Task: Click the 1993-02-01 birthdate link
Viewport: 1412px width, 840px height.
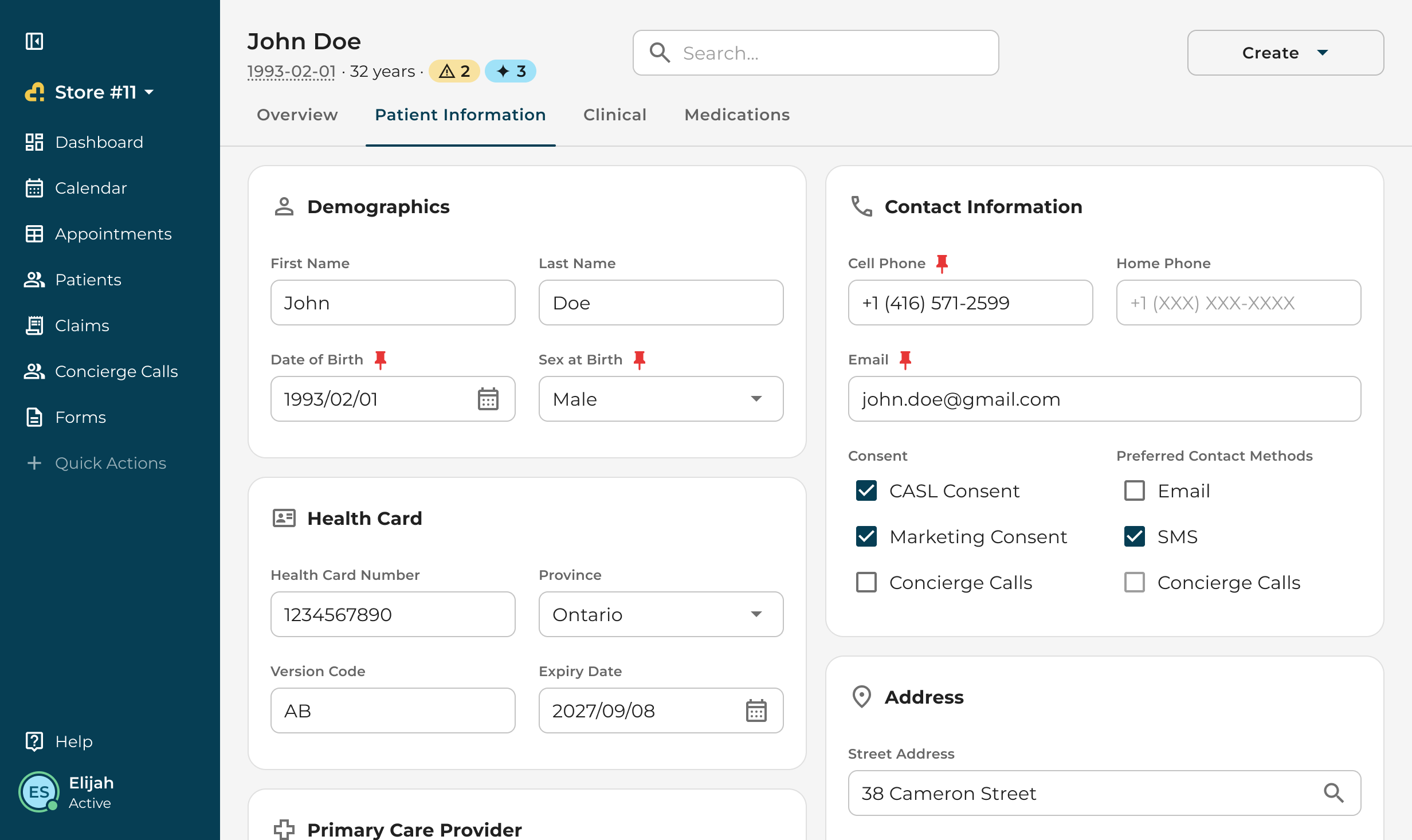Action: [291, 71]
